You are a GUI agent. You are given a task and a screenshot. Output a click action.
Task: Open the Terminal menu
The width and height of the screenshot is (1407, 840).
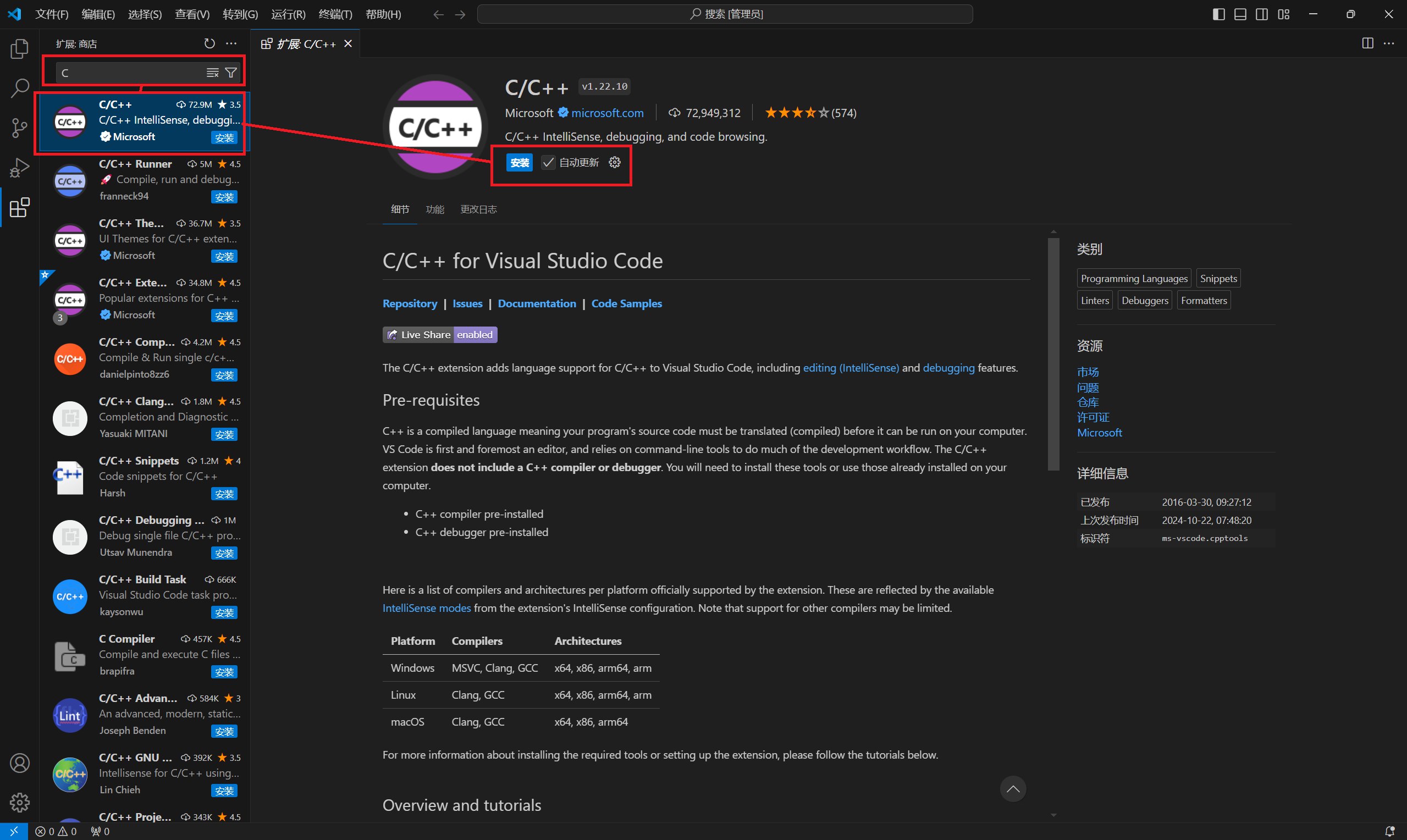coord(335,14)
